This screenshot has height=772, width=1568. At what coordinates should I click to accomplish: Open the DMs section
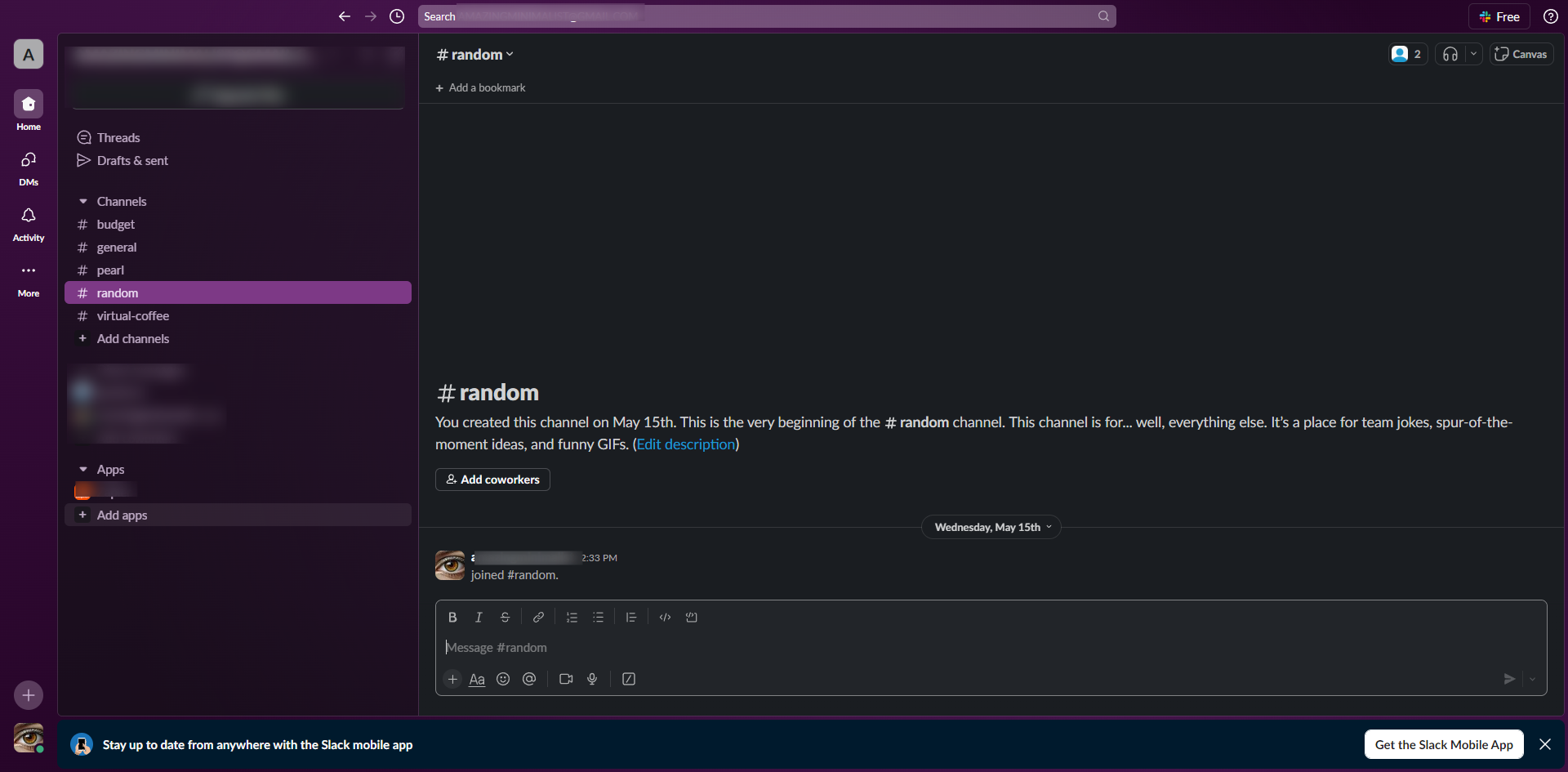click(x=29, y=167)
